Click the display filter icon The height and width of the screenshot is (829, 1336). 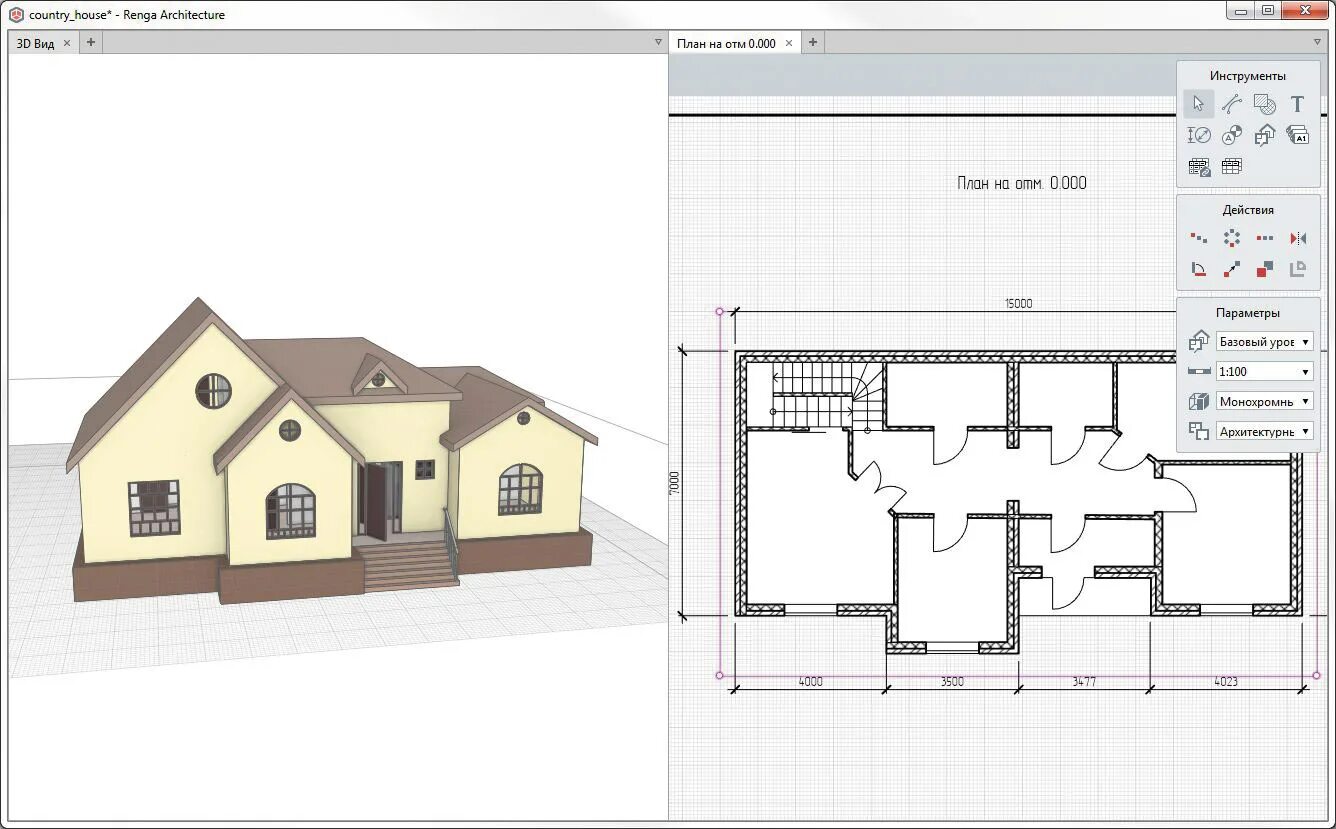tap(1198, 431)
